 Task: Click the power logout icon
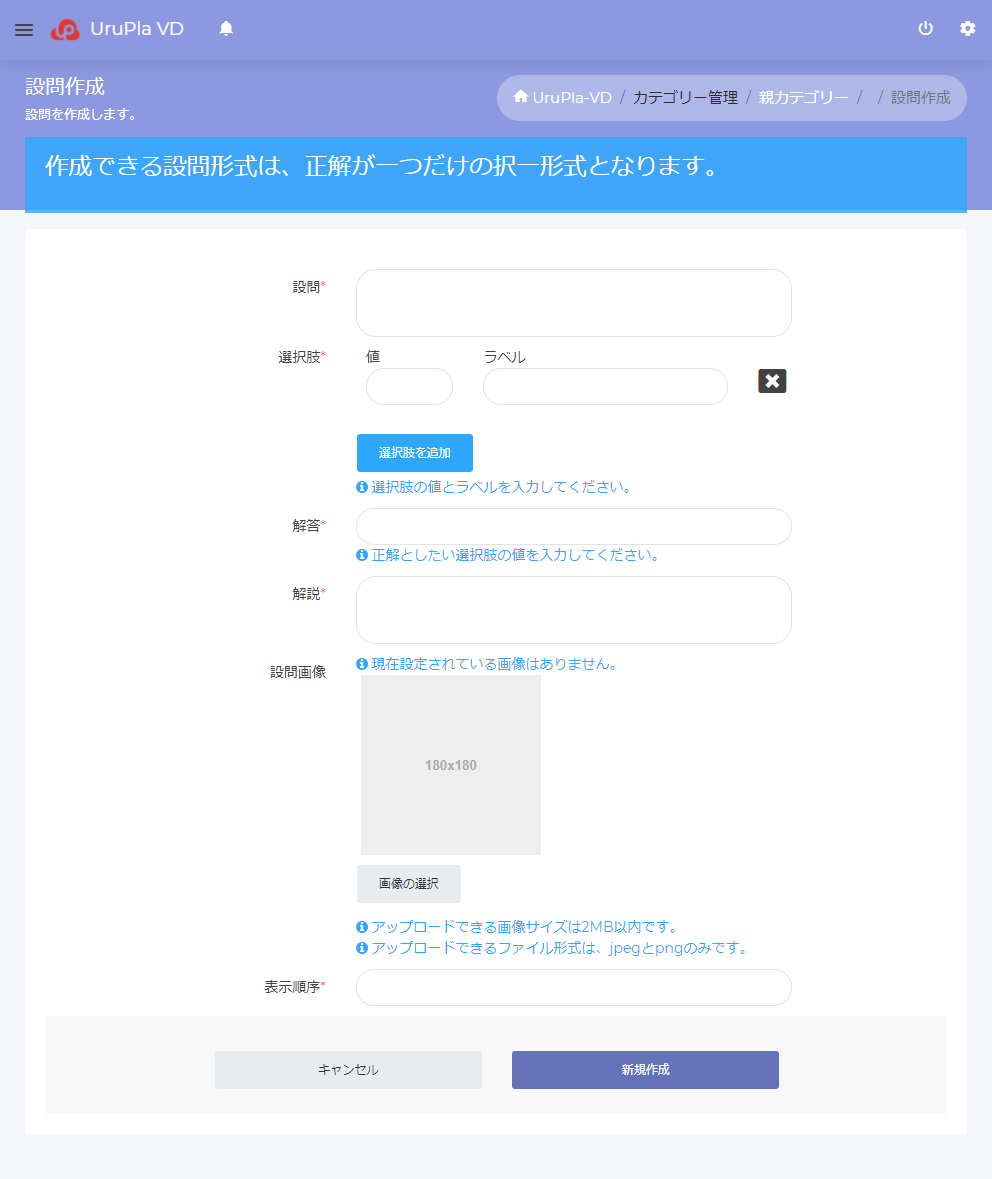(925, 29)
